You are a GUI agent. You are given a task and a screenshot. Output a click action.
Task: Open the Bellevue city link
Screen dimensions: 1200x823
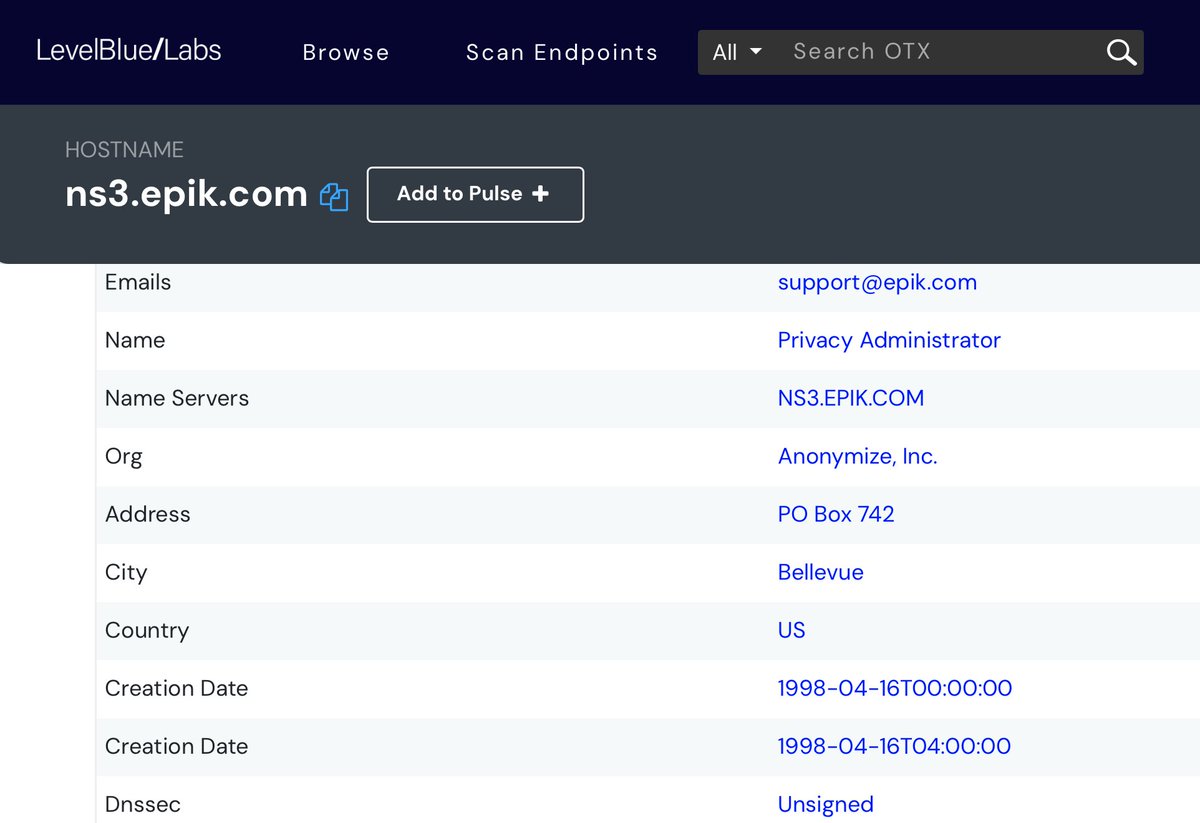[820, 572]
